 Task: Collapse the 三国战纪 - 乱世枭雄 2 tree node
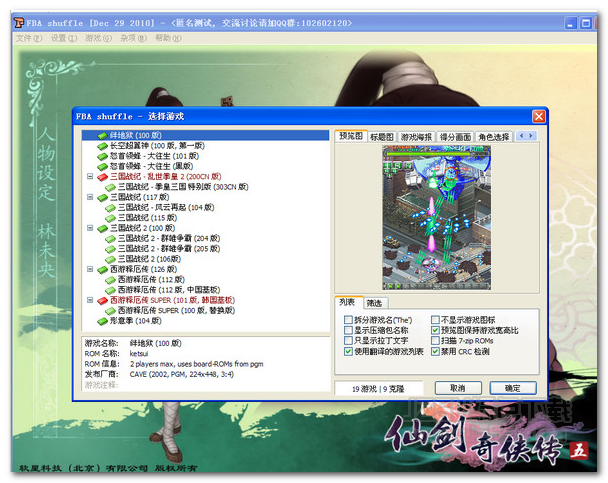(x=90, y=176)
